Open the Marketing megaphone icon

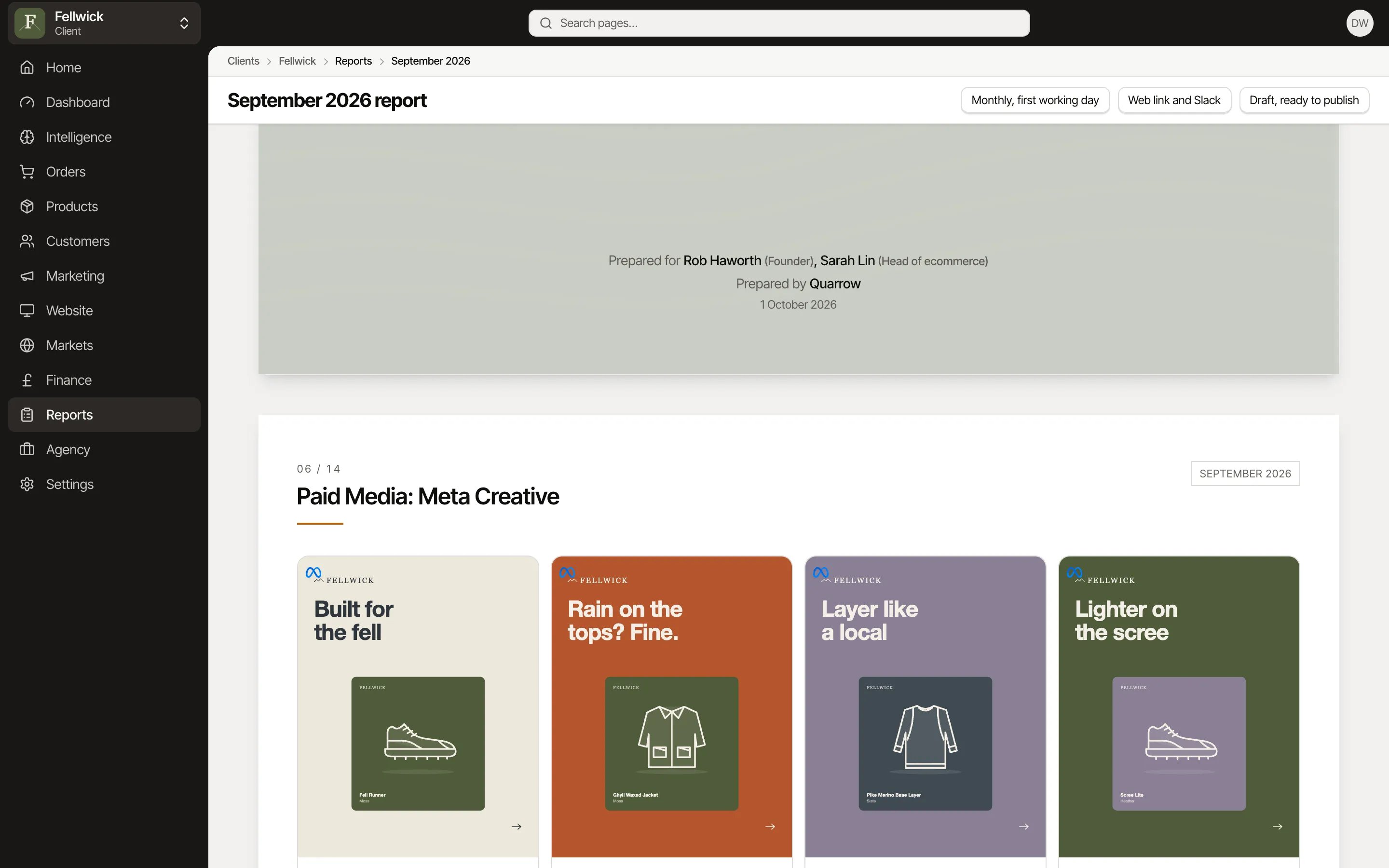(27, 276)
